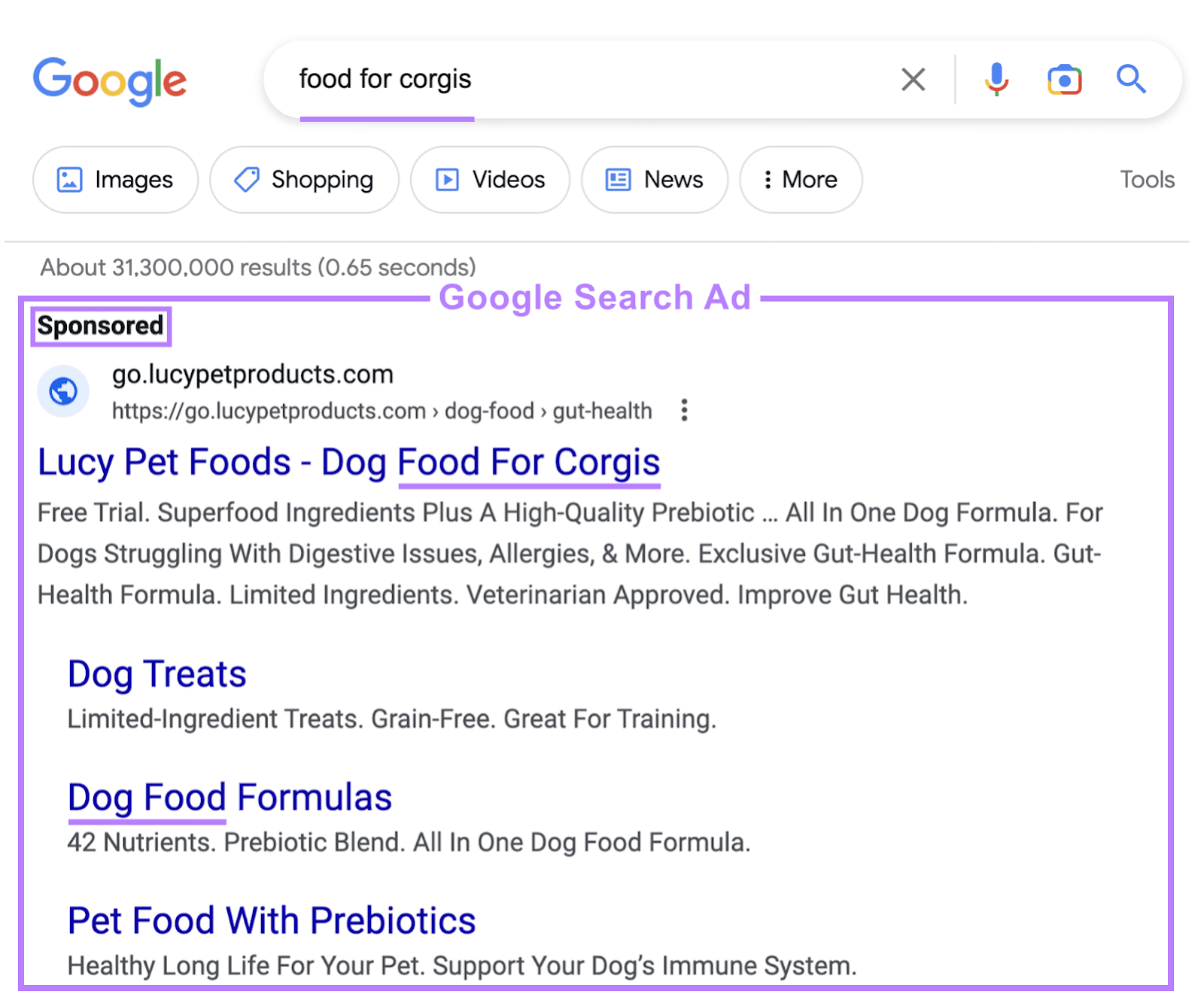The width and height of the screenshot is (1204, 997).
Task: Switch to the News tab
Action: [655, 180]
